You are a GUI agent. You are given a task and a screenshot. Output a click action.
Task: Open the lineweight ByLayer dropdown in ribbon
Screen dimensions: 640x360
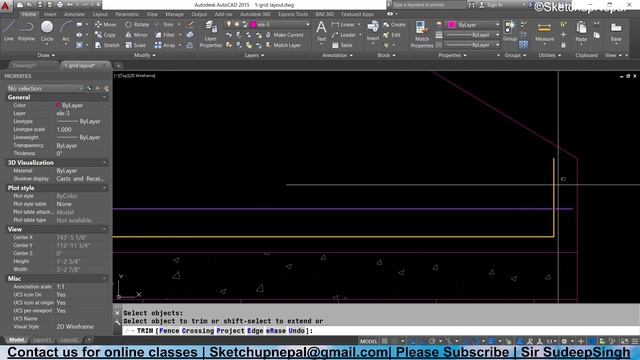pos(473,35)
